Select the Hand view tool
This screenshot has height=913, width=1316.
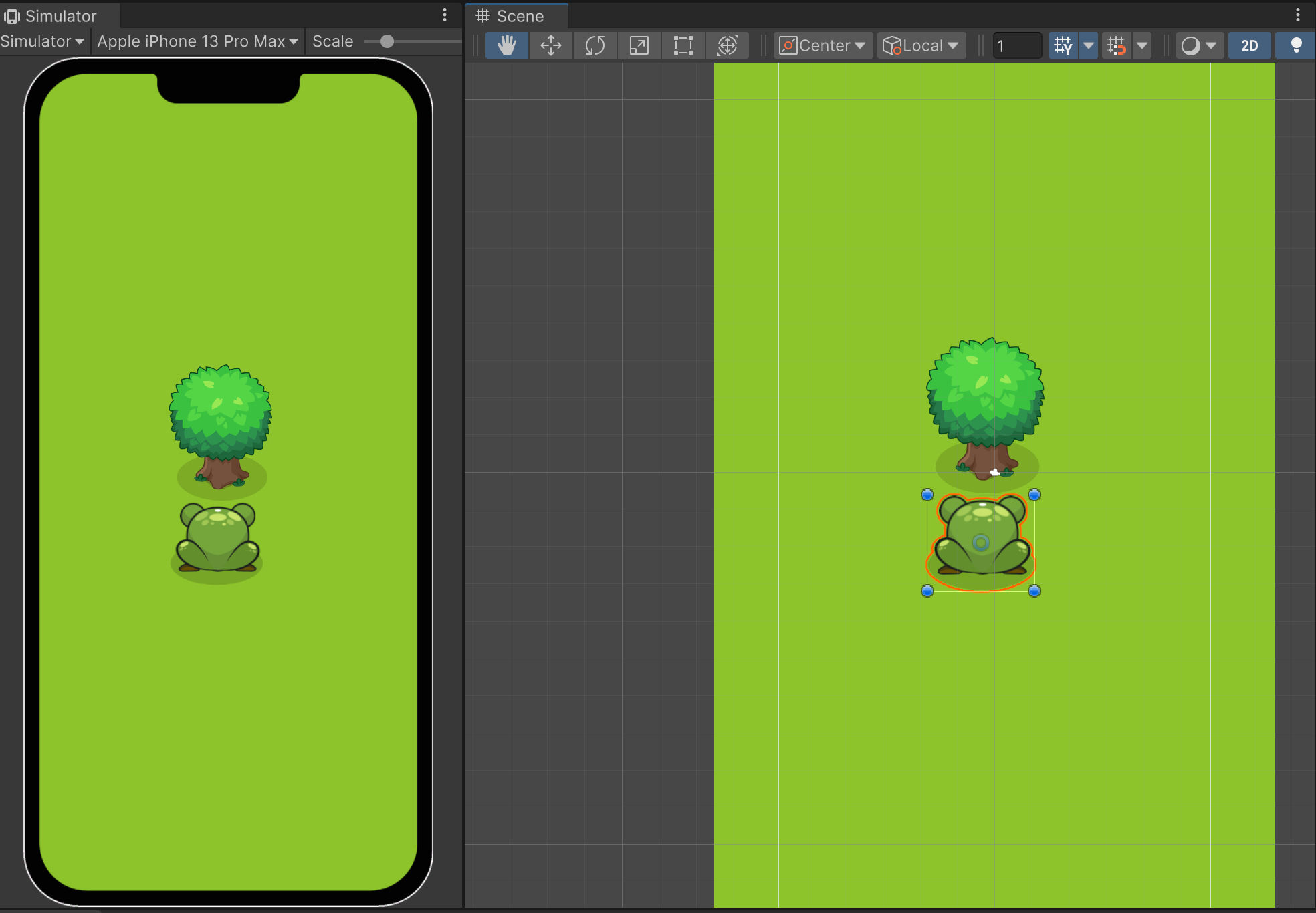tap(506, 45)
